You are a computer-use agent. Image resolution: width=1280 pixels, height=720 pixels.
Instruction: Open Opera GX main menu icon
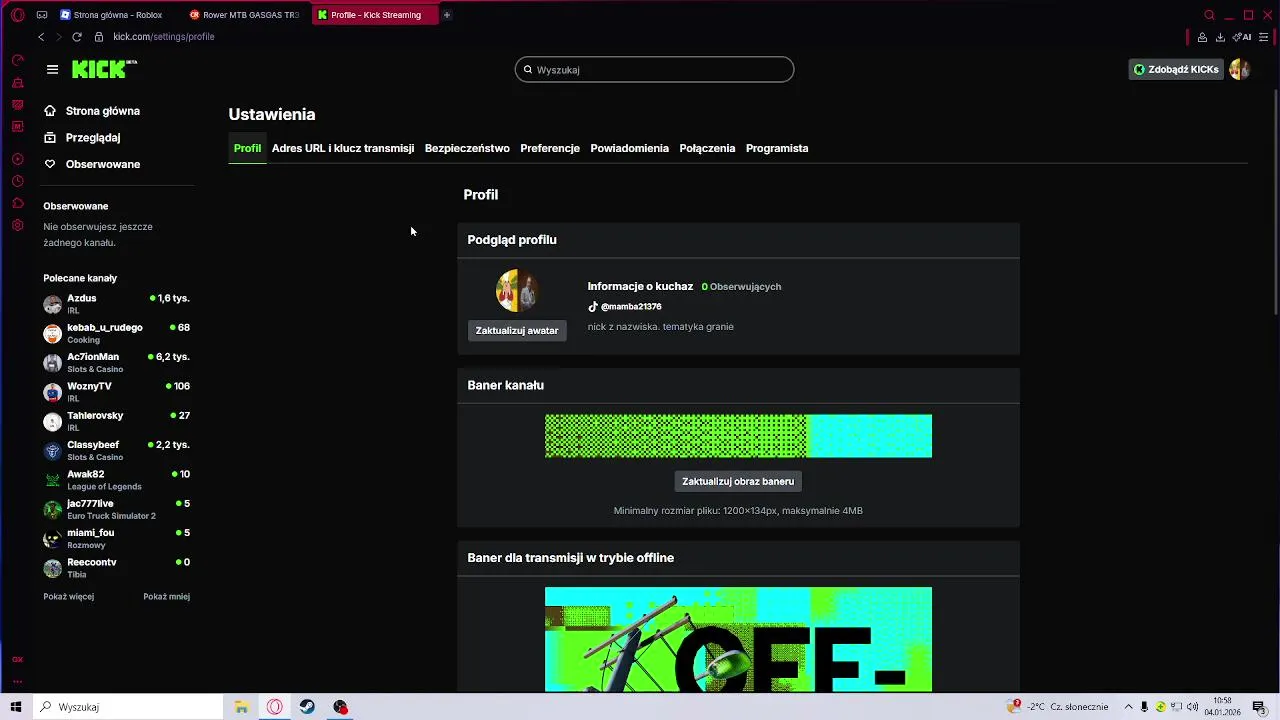coord(17,15)
